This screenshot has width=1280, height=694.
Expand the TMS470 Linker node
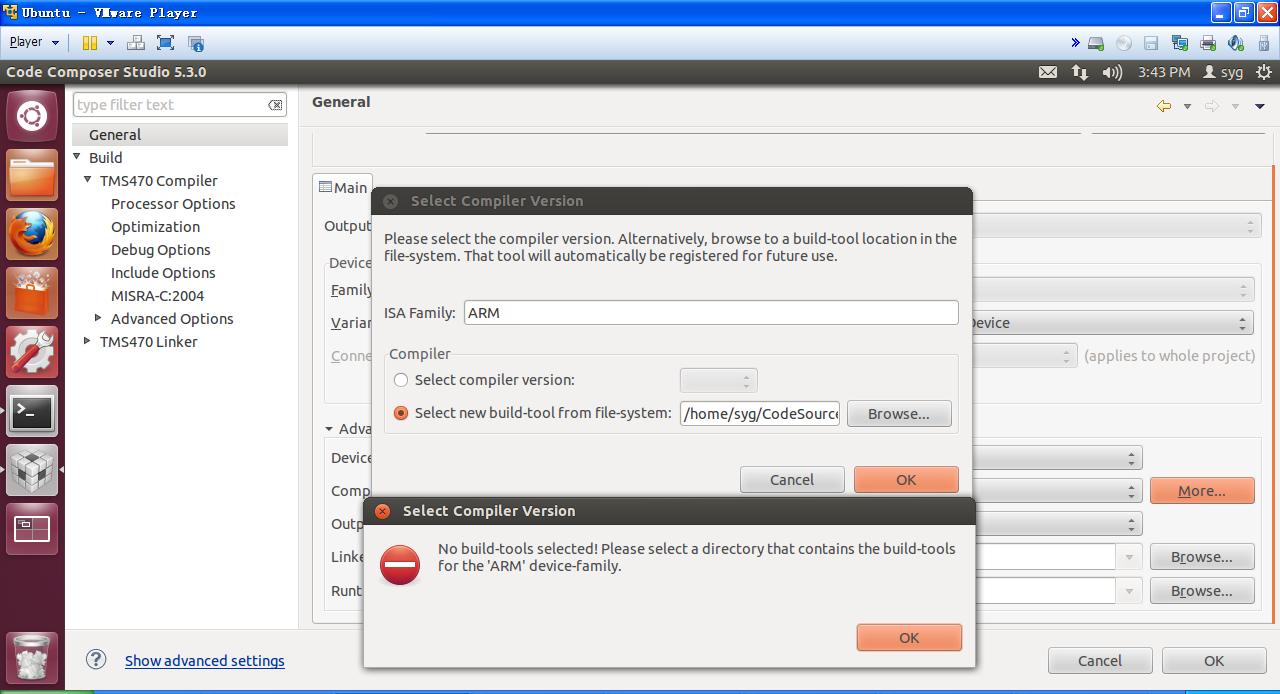coord(88,341)
